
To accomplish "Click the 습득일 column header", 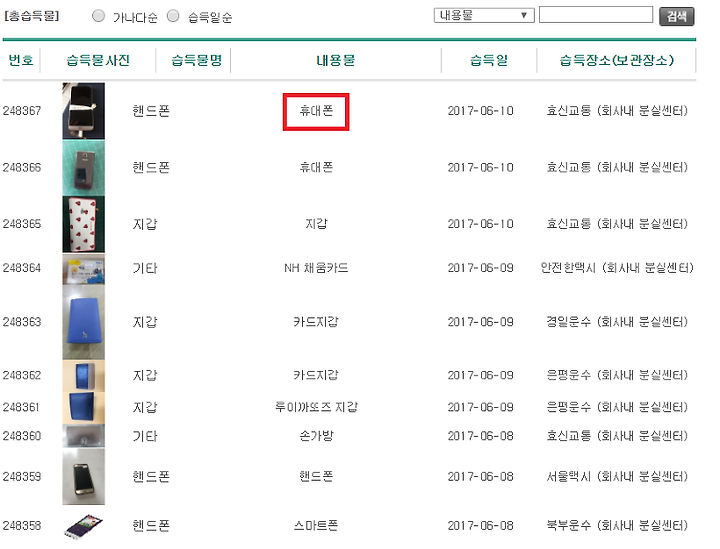I will [x=489, y=60].
